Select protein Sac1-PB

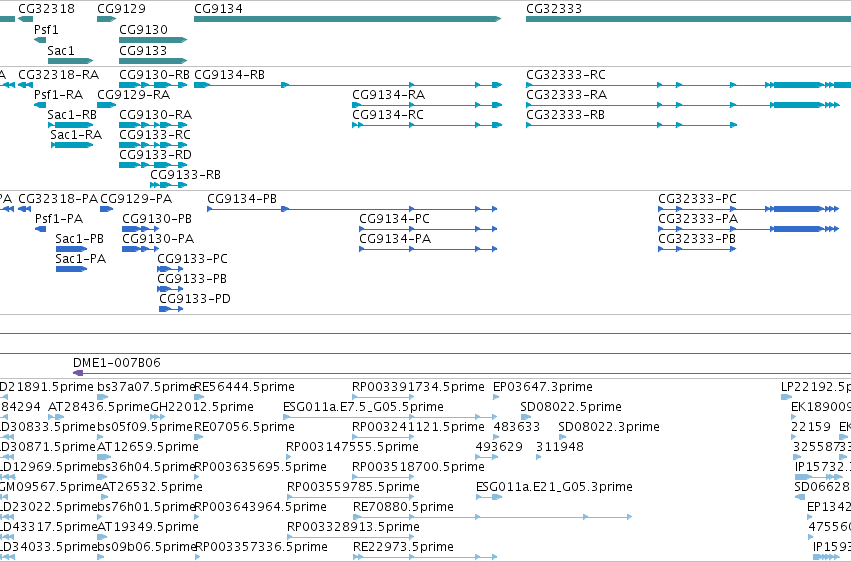(79, 239)
